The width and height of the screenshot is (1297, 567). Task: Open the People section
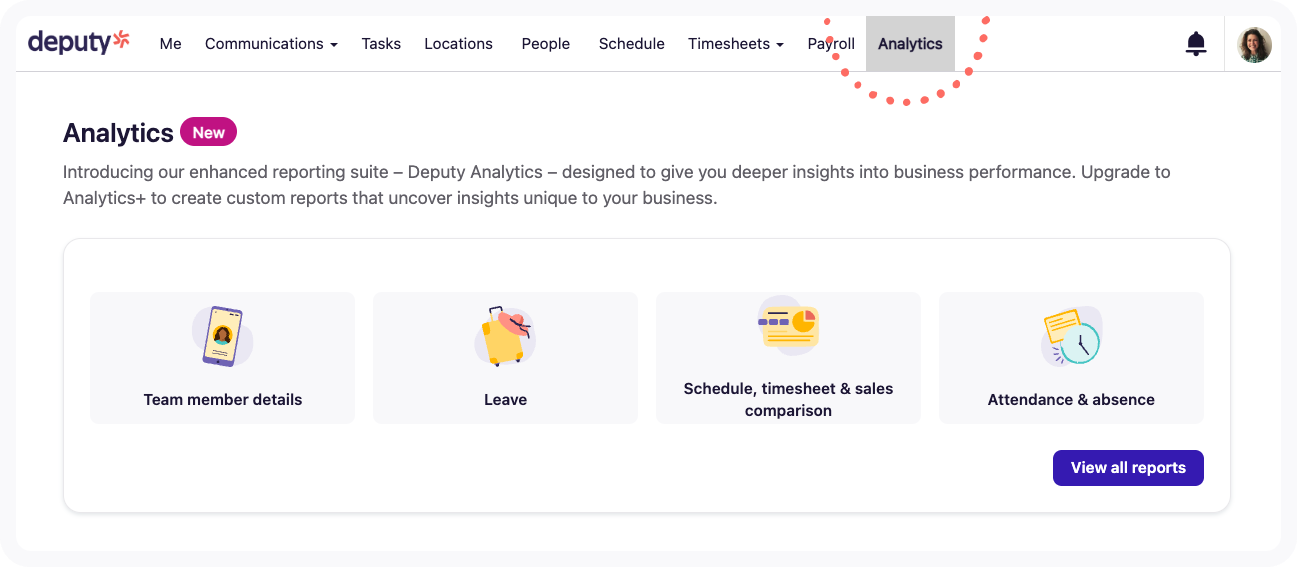546,44
